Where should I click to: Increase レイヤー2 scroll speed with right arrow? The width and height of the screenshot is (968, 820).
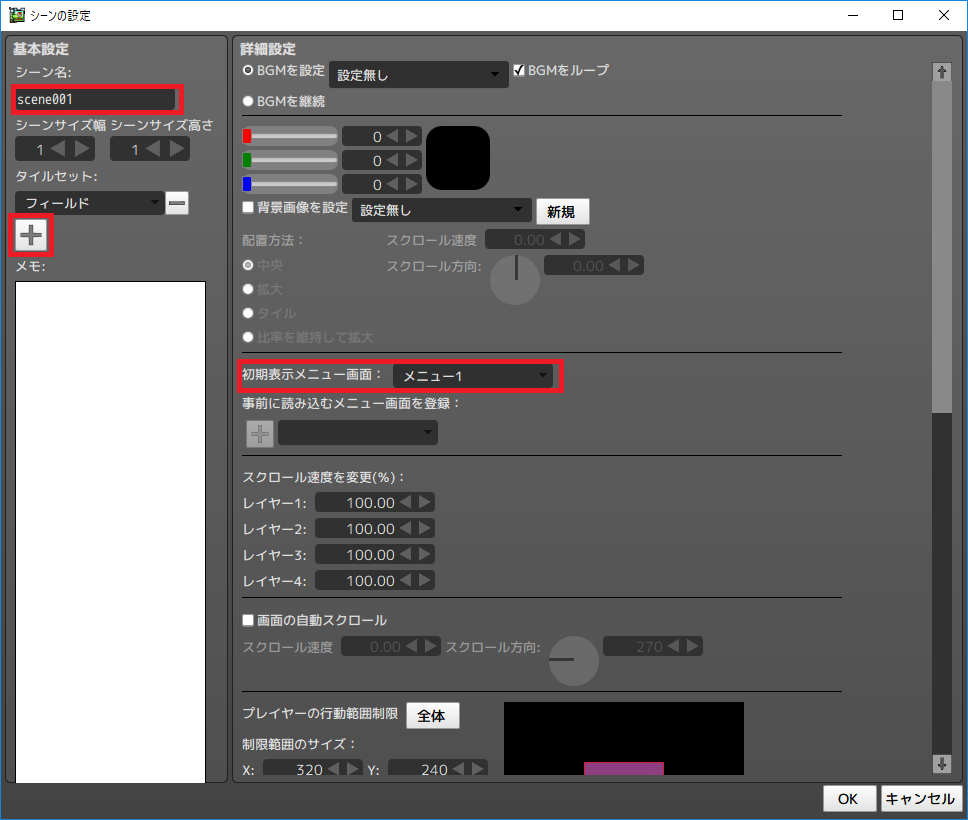point(423,528)
